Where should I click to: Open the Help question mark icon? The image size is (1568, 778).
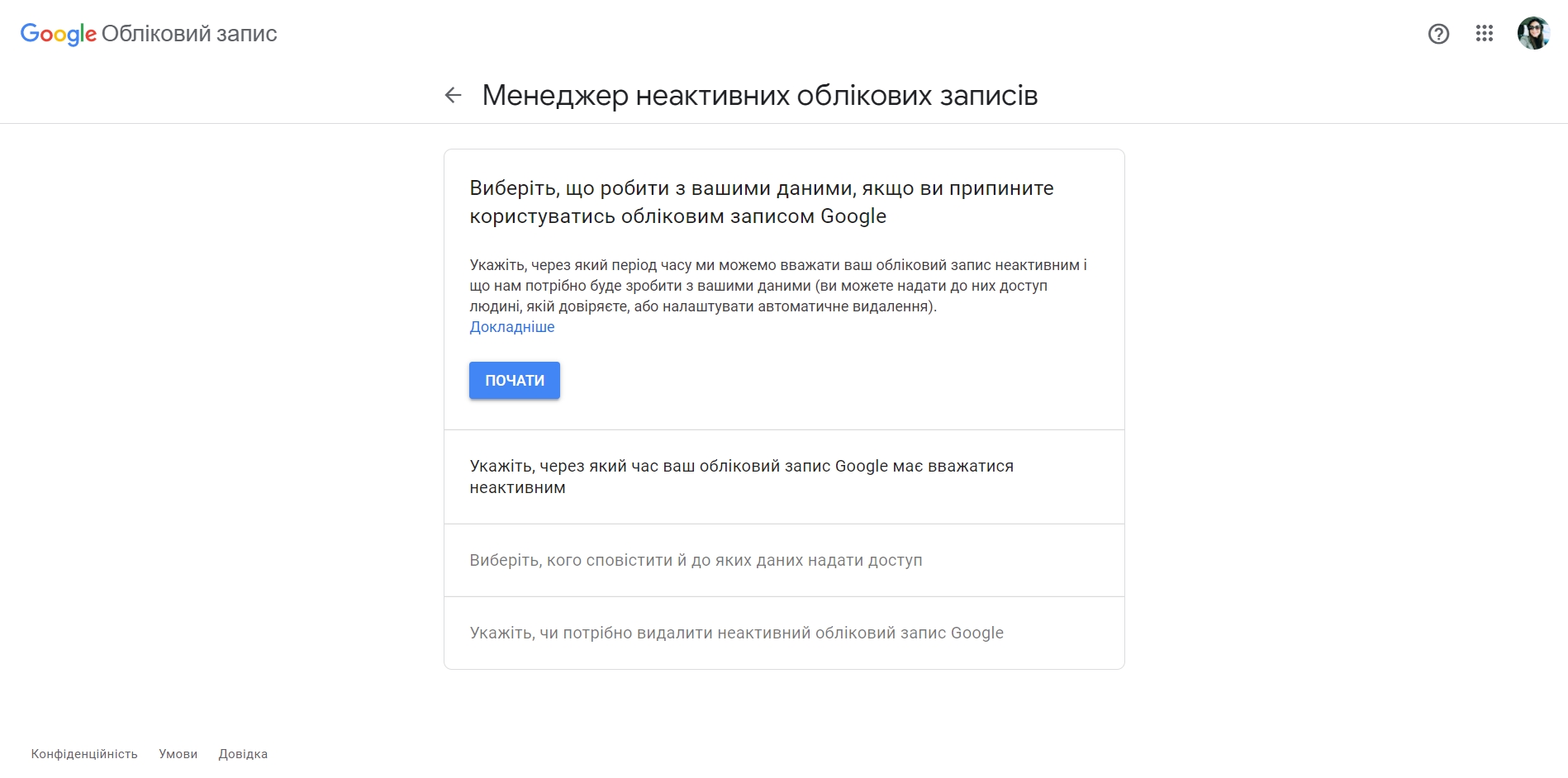click(x=1438, y=34)
